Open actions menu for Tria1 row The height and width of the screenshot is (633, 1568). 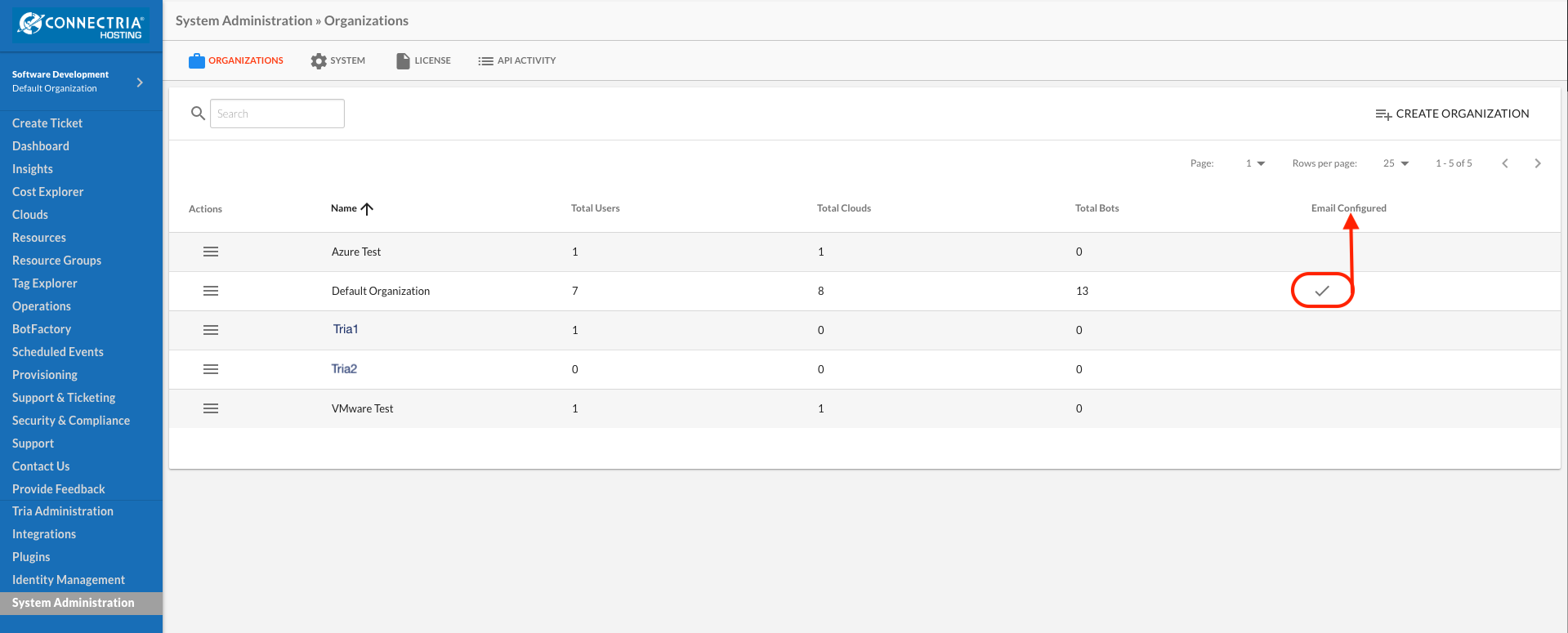(x=211, y=330)
